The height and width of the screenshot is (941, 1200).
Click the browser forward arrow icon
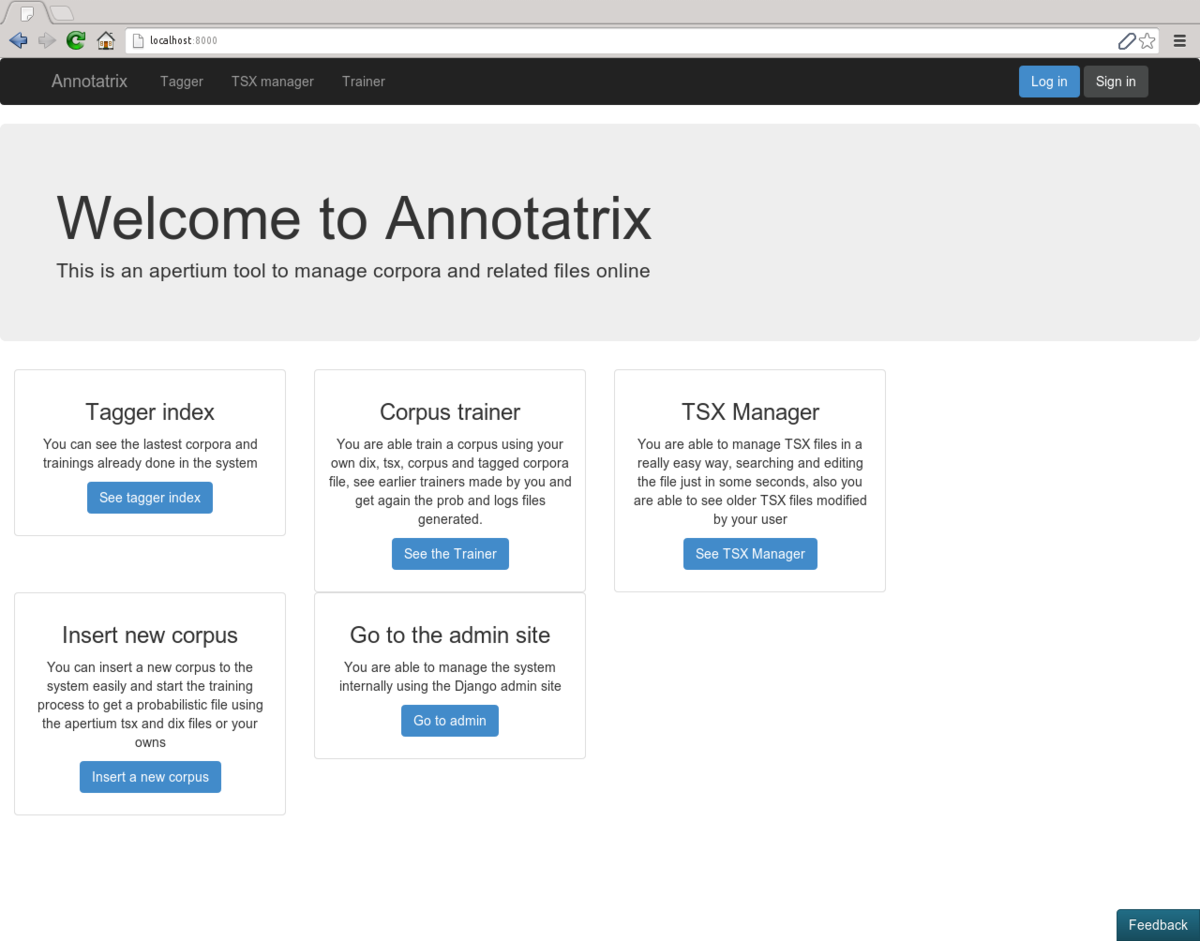47,41
